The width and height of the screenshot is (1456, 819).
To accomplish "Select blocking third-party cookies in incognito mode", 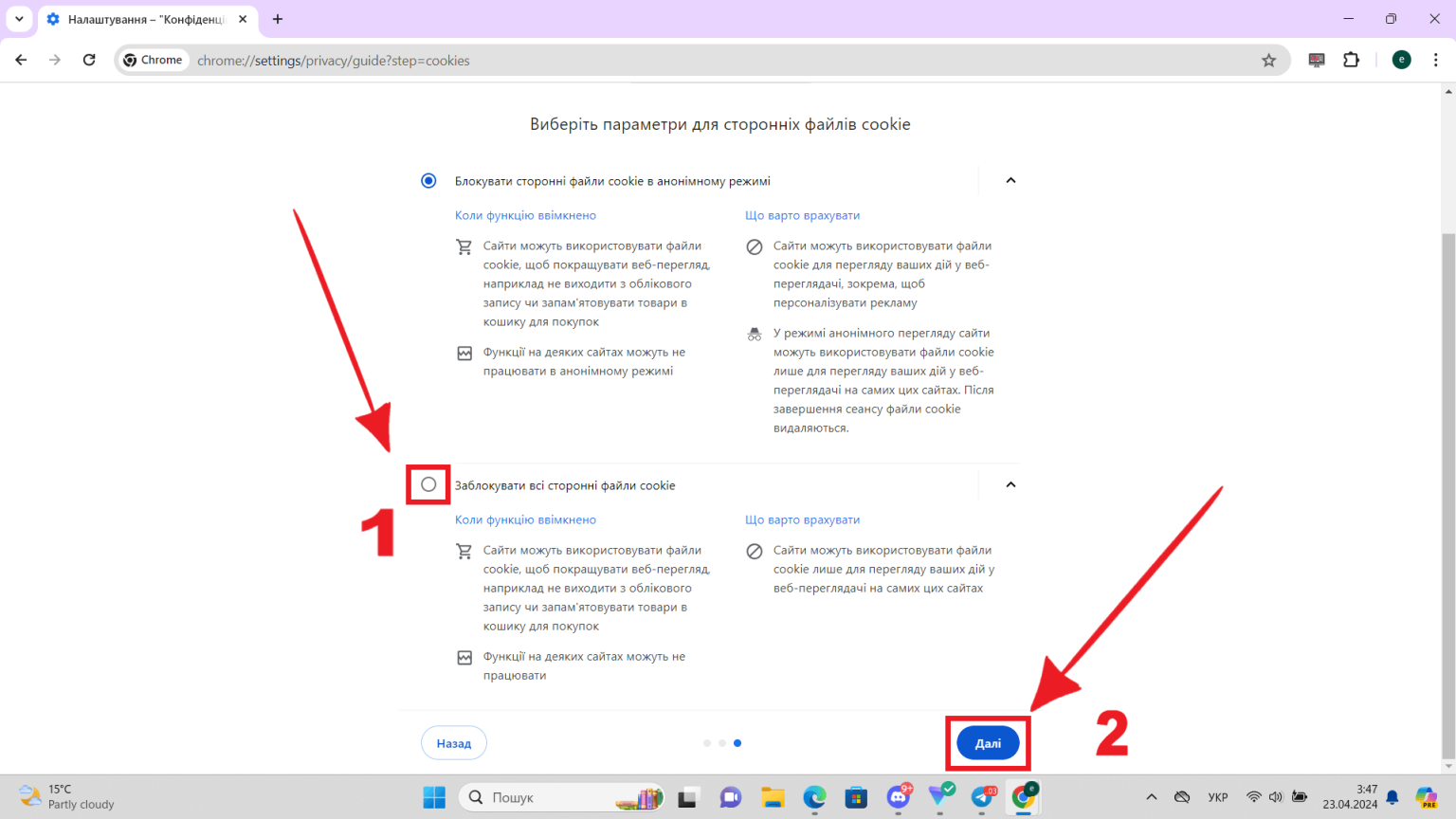I will [428, 180].
